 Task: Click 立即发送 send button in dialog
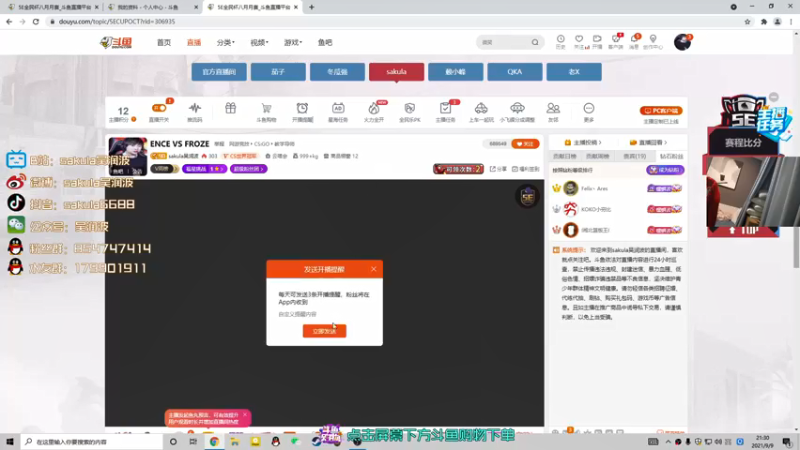pos(324,331)
